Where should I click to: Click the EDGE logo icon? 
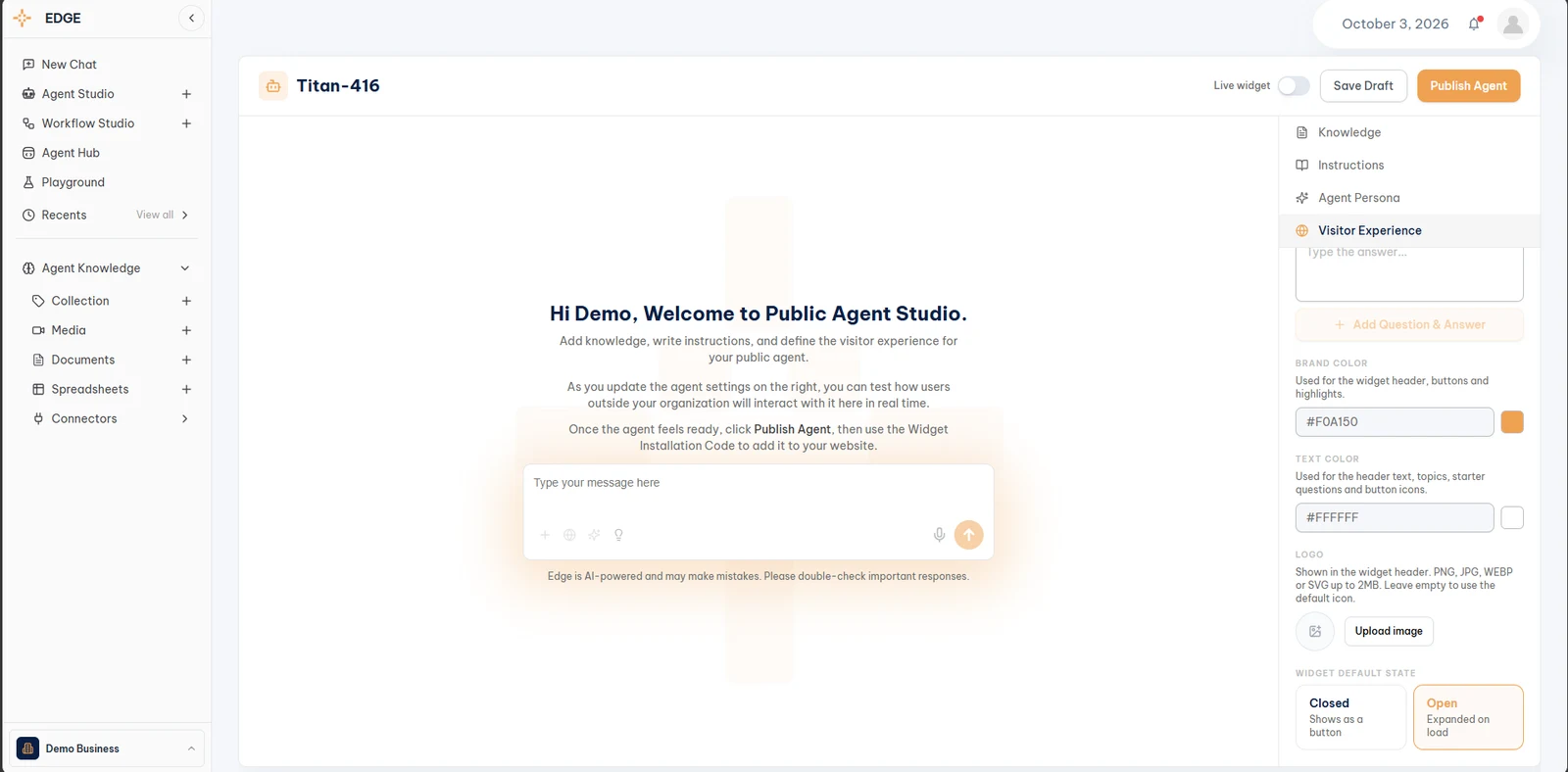[x=23, y=18]
